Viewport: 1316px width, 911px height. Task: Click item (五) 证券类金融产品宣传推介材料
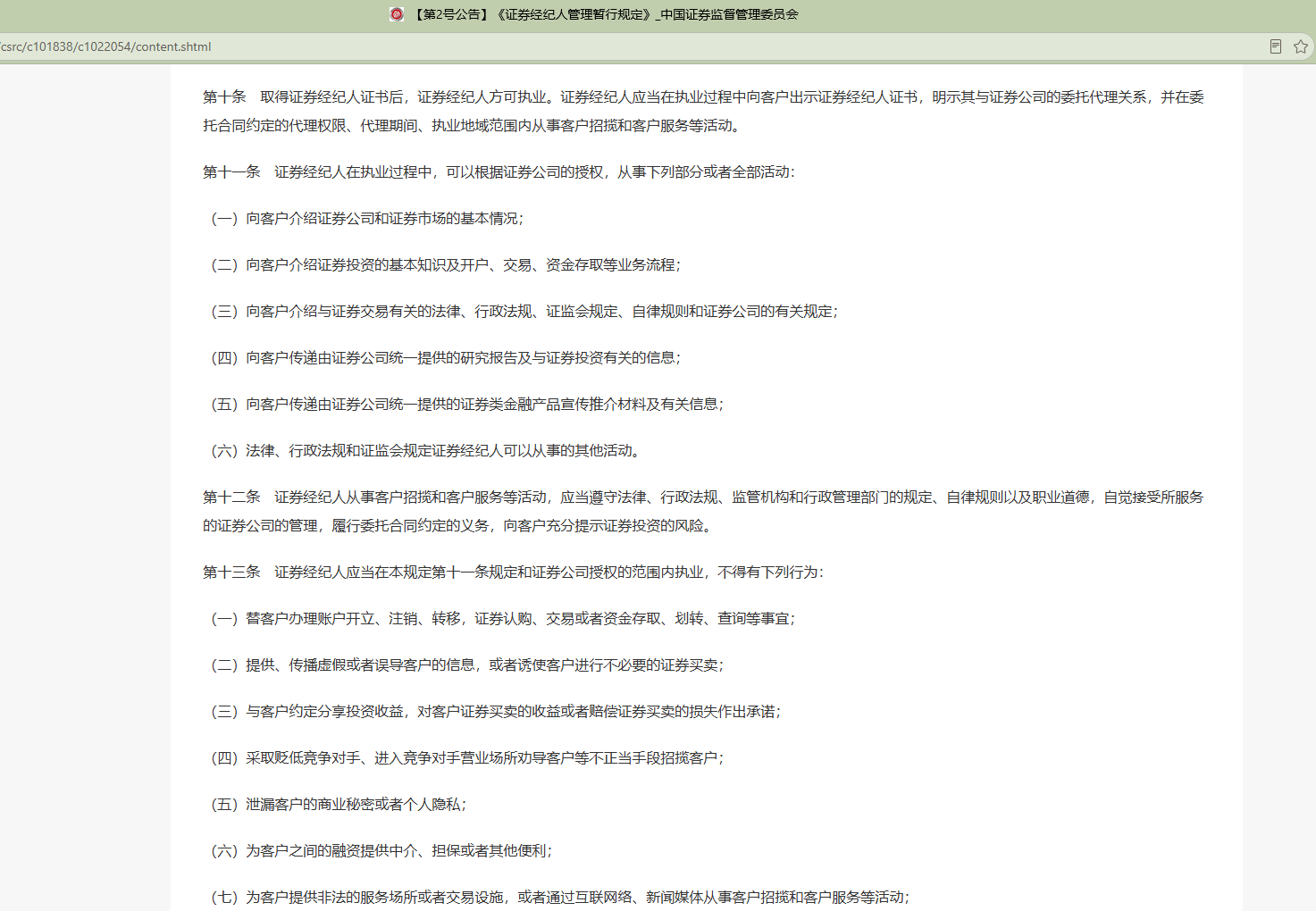pos(467,404)
